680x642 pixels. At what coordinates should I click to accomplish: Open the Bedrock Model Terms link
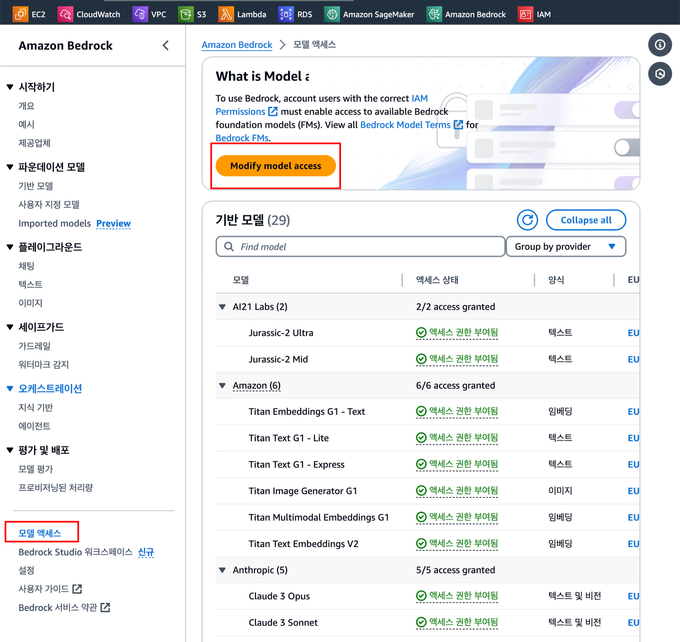405,124
